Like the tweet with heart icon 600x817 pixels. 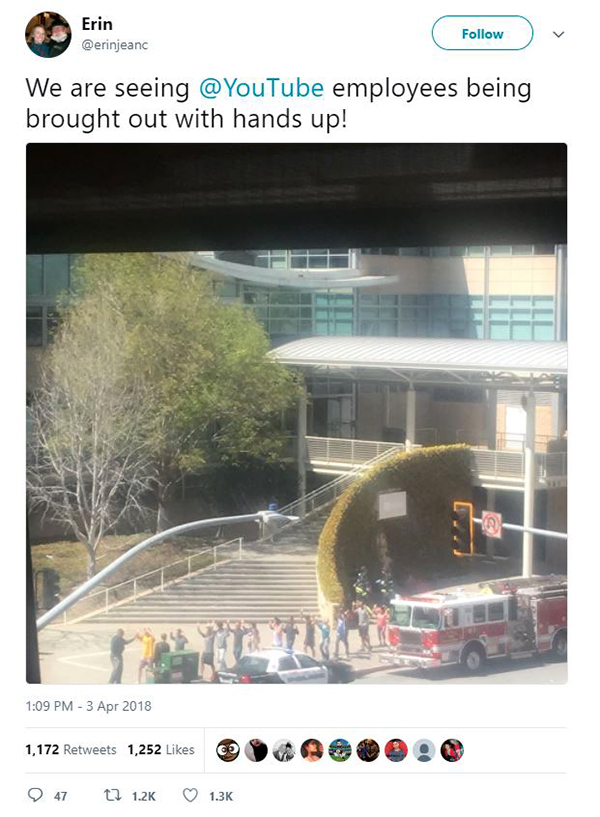point(190,795)
